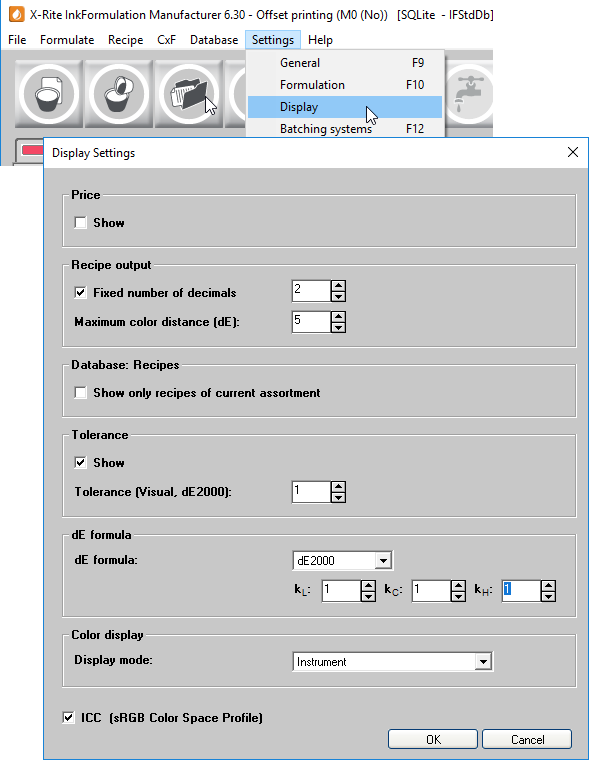Click the ink pot with document toolbar icon

click(49, 94)
